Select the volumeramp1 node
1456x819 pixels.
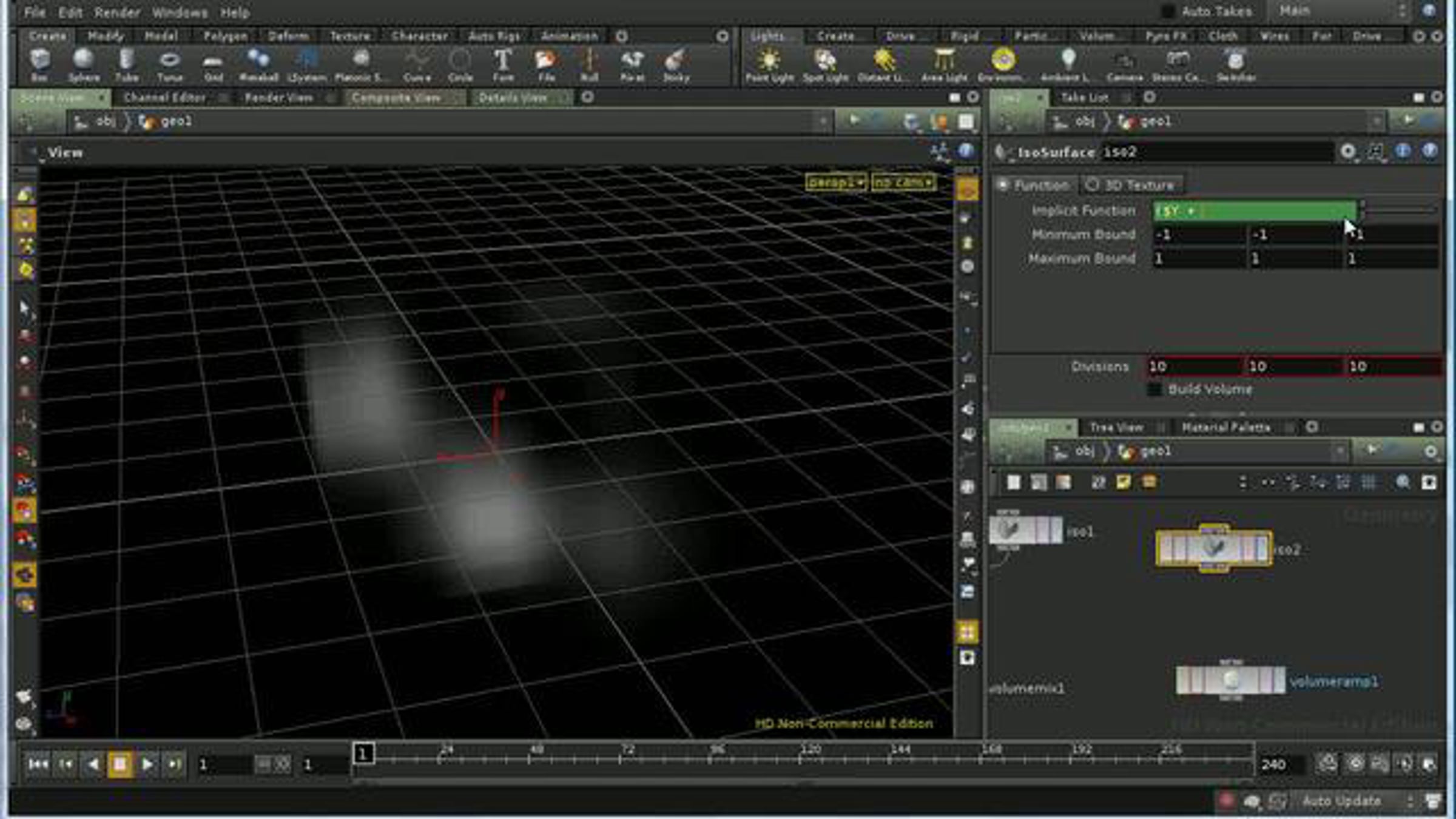coord(1230,680)
